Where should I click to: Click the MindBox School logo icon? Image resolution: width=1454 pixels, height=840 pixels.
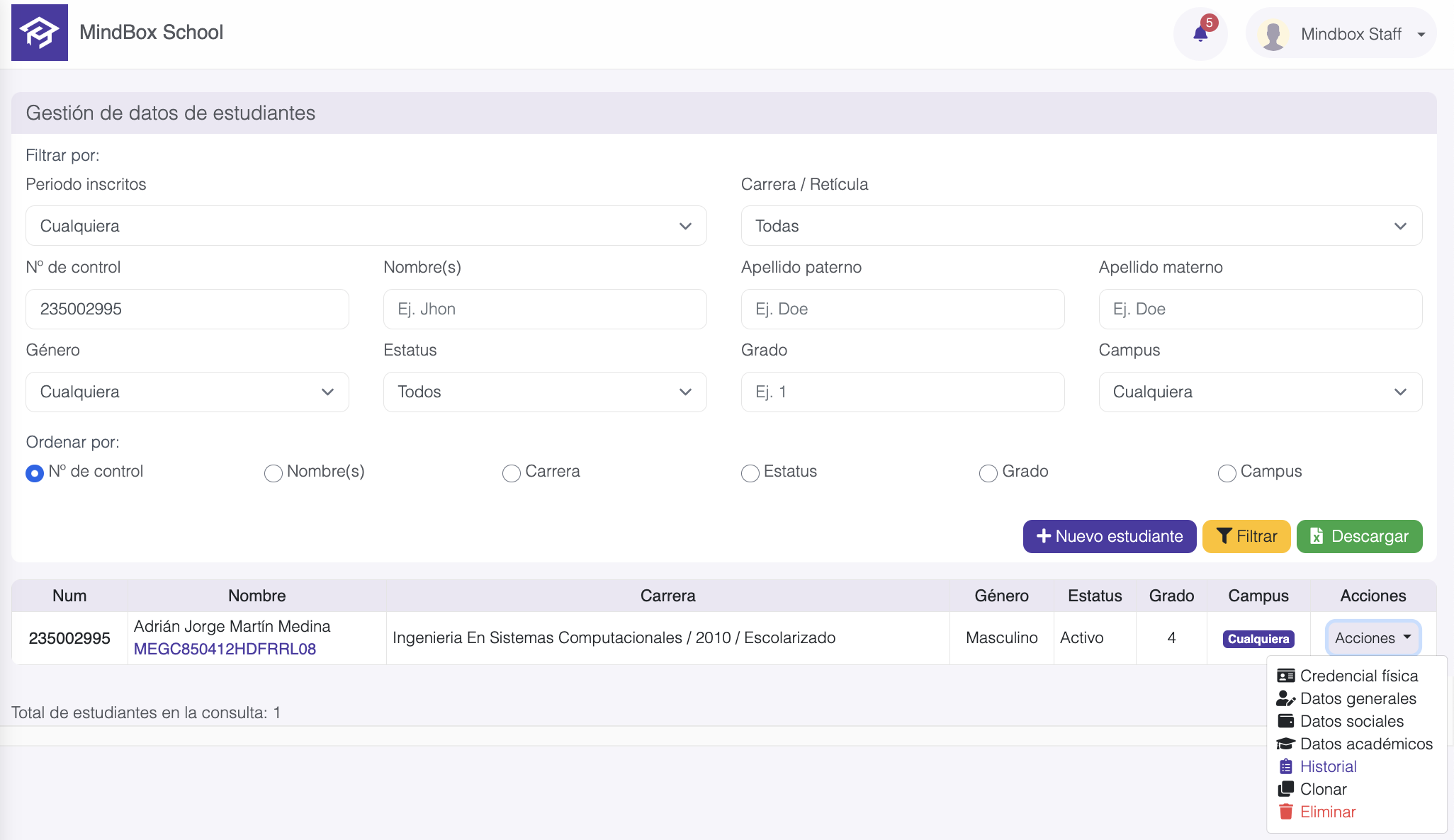(40, 33)
